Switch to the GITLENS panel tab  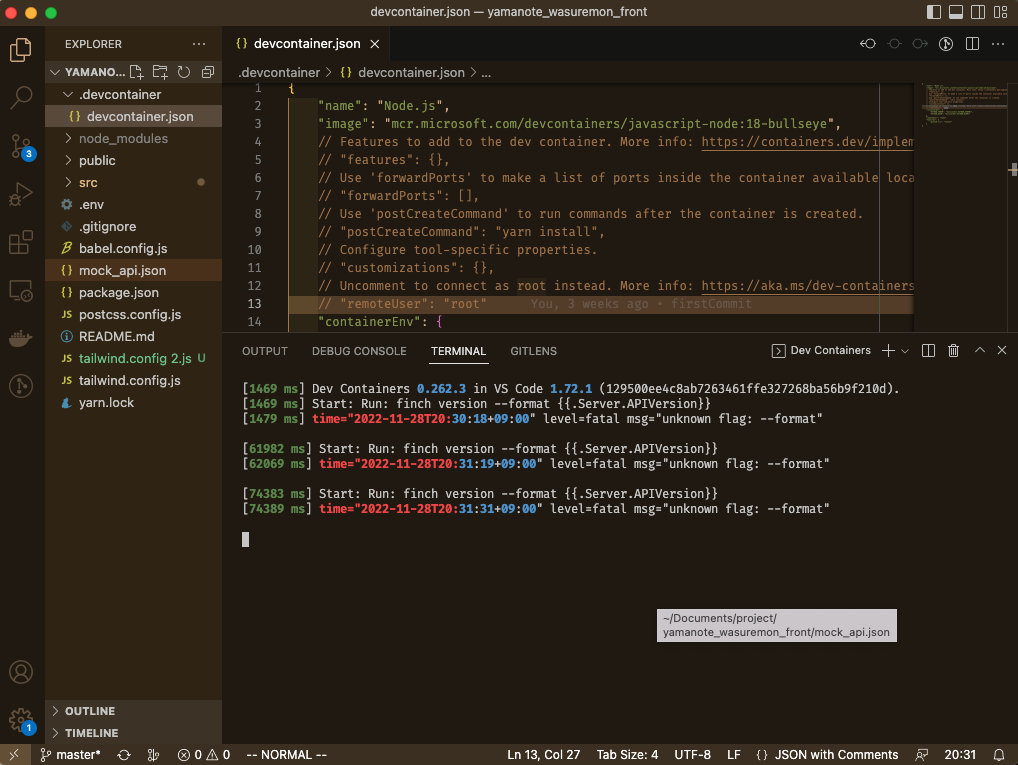pos(534,351)
